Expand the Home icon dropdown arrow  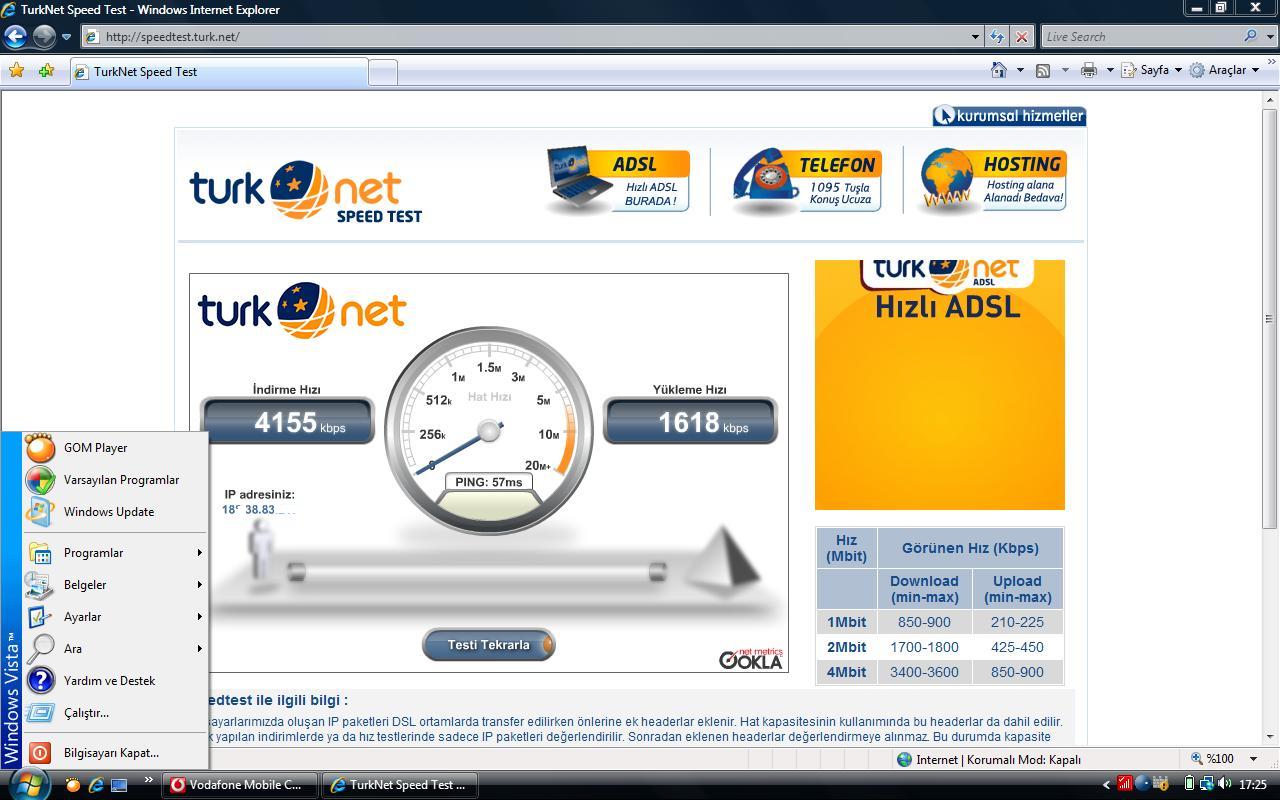point(1020,70)
